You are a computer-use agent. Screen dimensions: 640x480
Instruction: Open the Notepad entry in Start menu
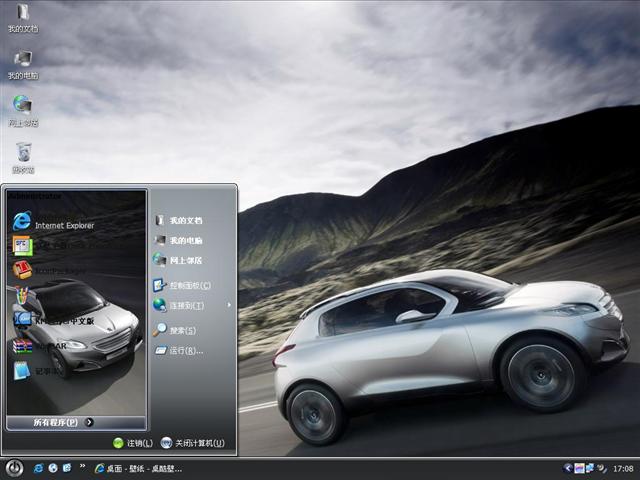pos(37,371)
